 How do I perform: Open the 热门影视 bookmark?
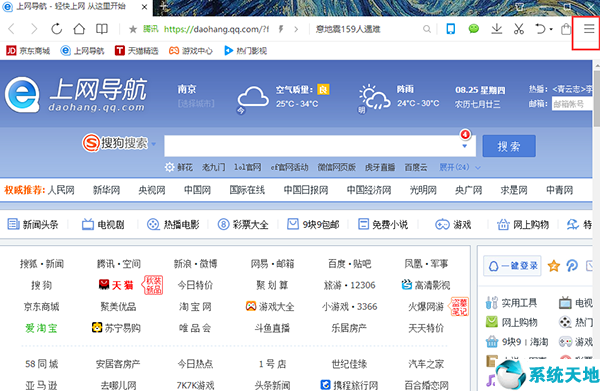tap(245, 51)
